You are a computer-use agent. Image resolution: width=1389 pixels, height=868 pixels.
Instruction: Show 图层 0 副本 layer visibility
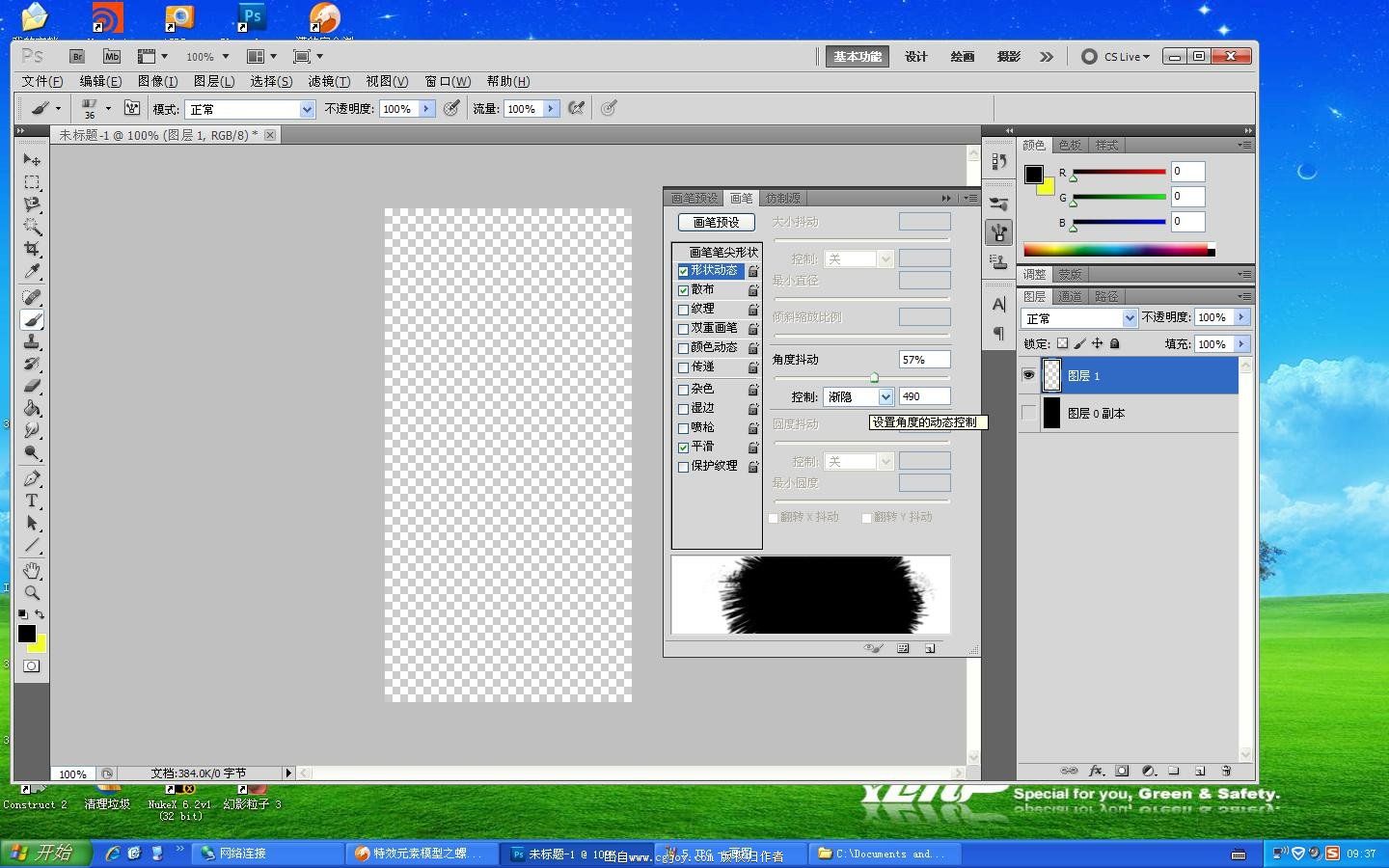tap(1028, 413)
